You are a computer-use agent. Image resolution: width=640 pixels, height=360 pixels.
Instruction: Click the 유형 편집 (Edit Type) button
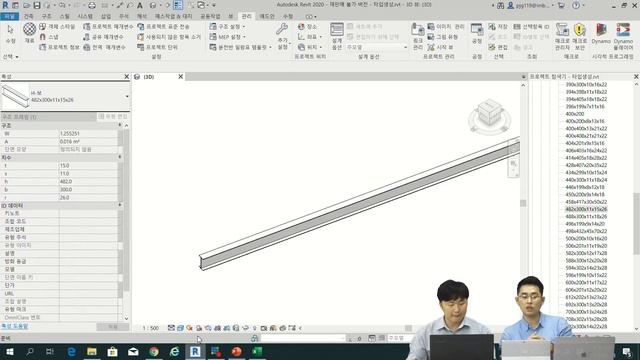(113, 117)
